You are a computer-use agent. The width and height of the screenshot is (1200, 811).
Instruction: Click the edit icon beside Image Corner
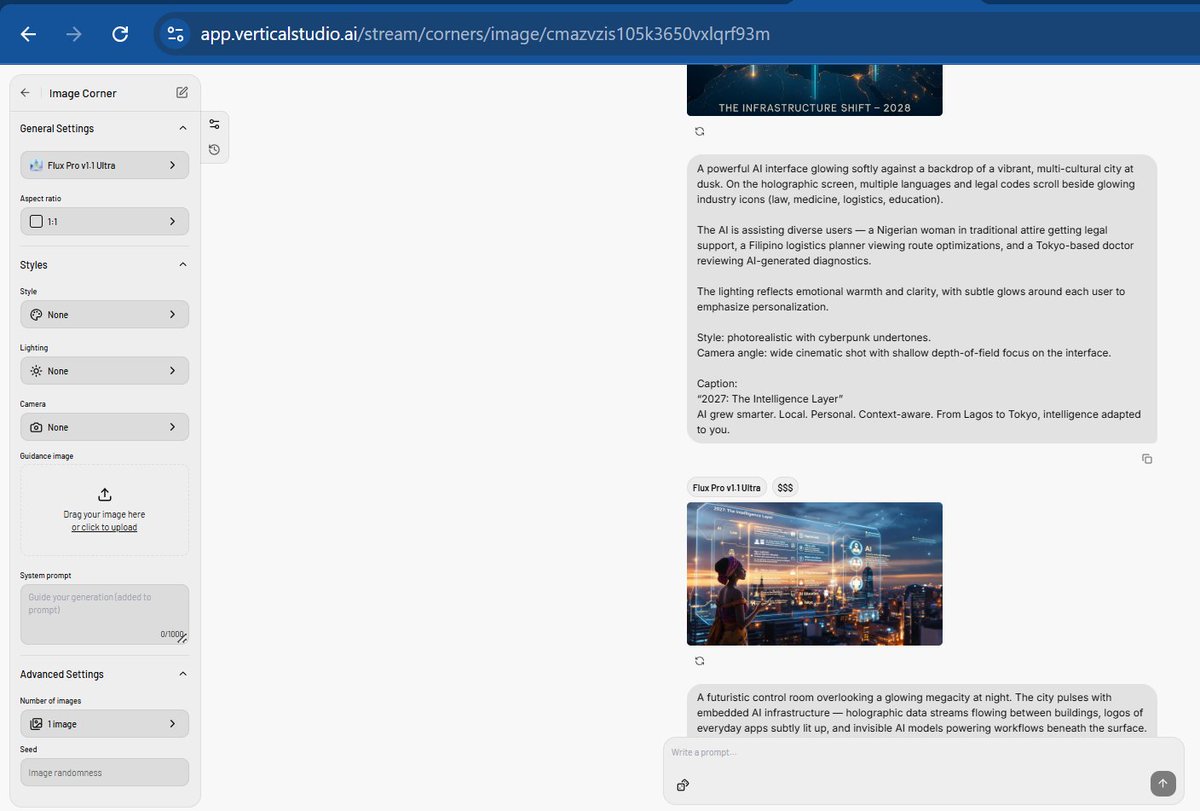click(x=182, y=93)
